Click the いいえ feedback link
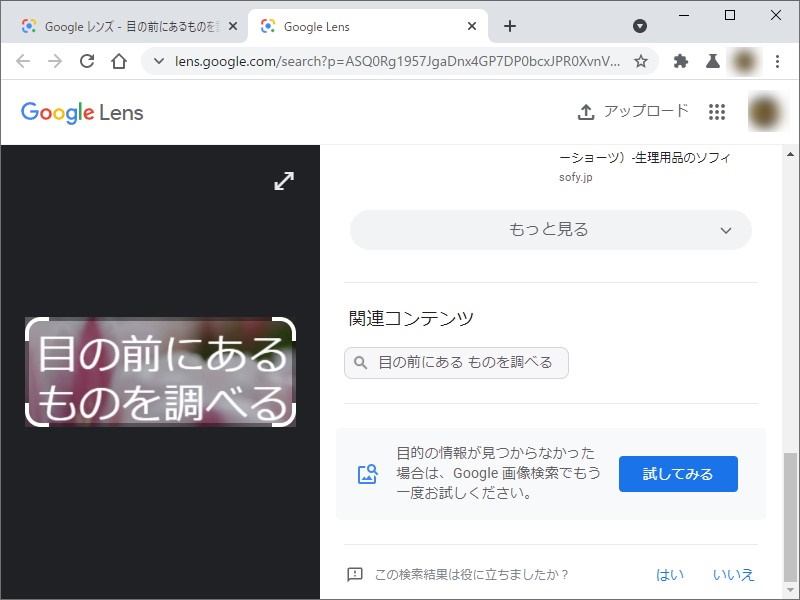The image size is (800, 600). pos(733,575)
